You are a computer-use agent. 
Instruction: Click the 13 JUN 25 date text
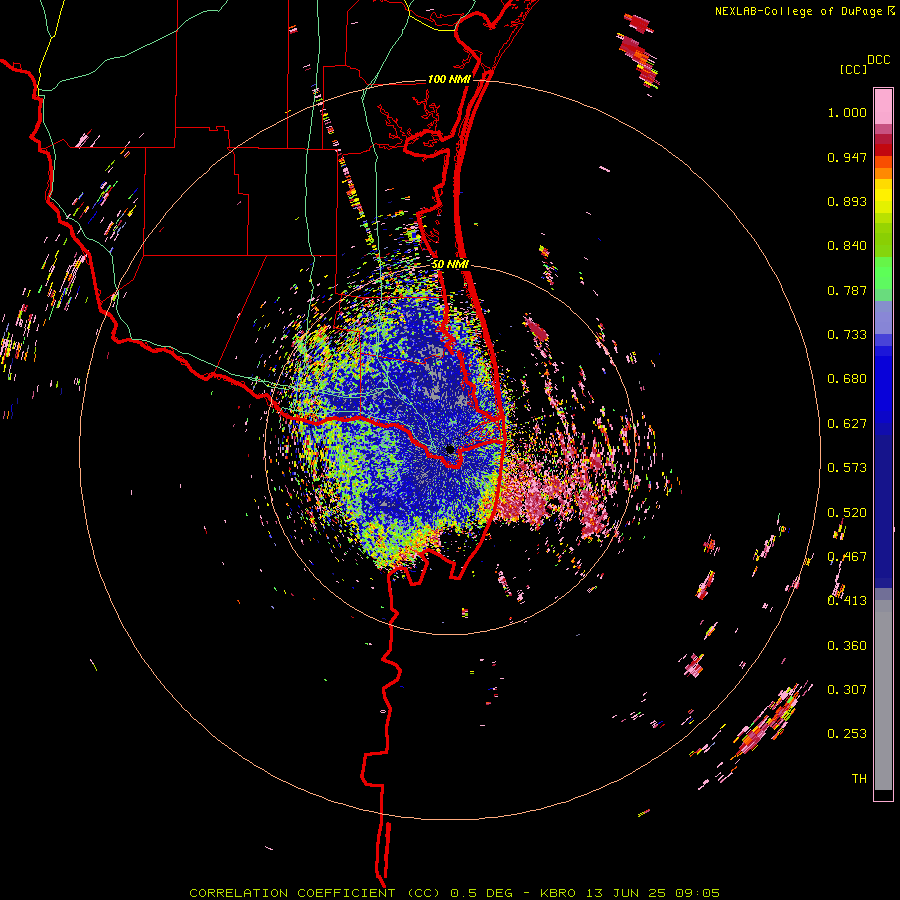[x=626, y=893]
